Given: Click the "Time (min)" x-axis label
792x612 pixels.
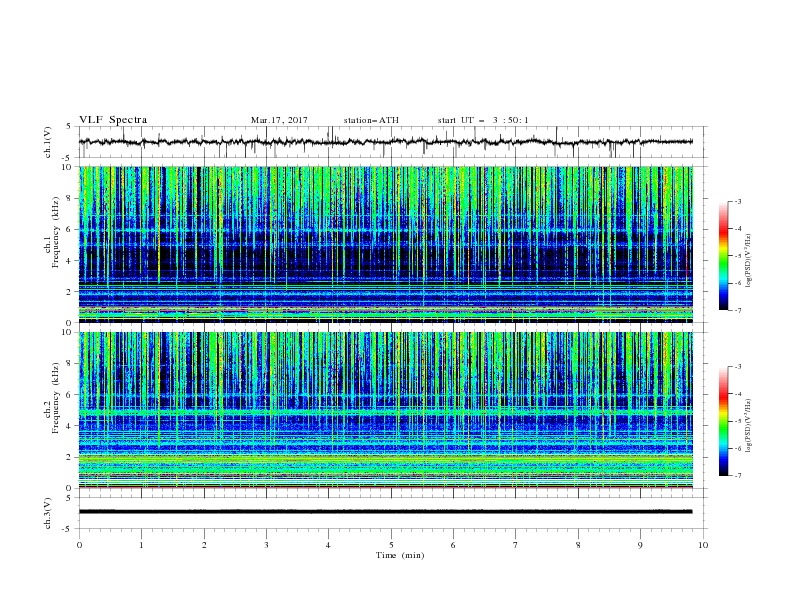Looking at the screenshot, I should (x=400, y=555).
